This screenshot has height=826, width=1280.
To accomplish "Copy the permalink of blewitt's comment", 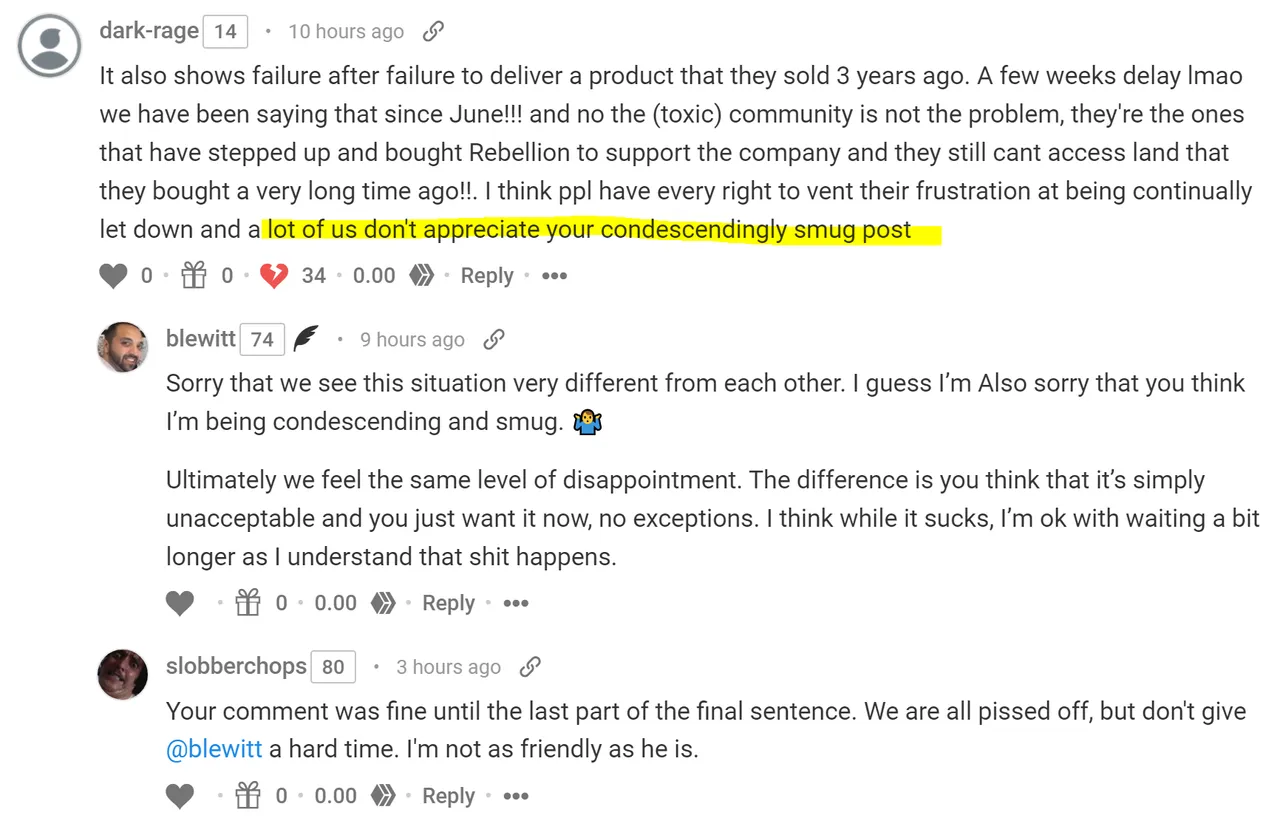I will [493, 340].
